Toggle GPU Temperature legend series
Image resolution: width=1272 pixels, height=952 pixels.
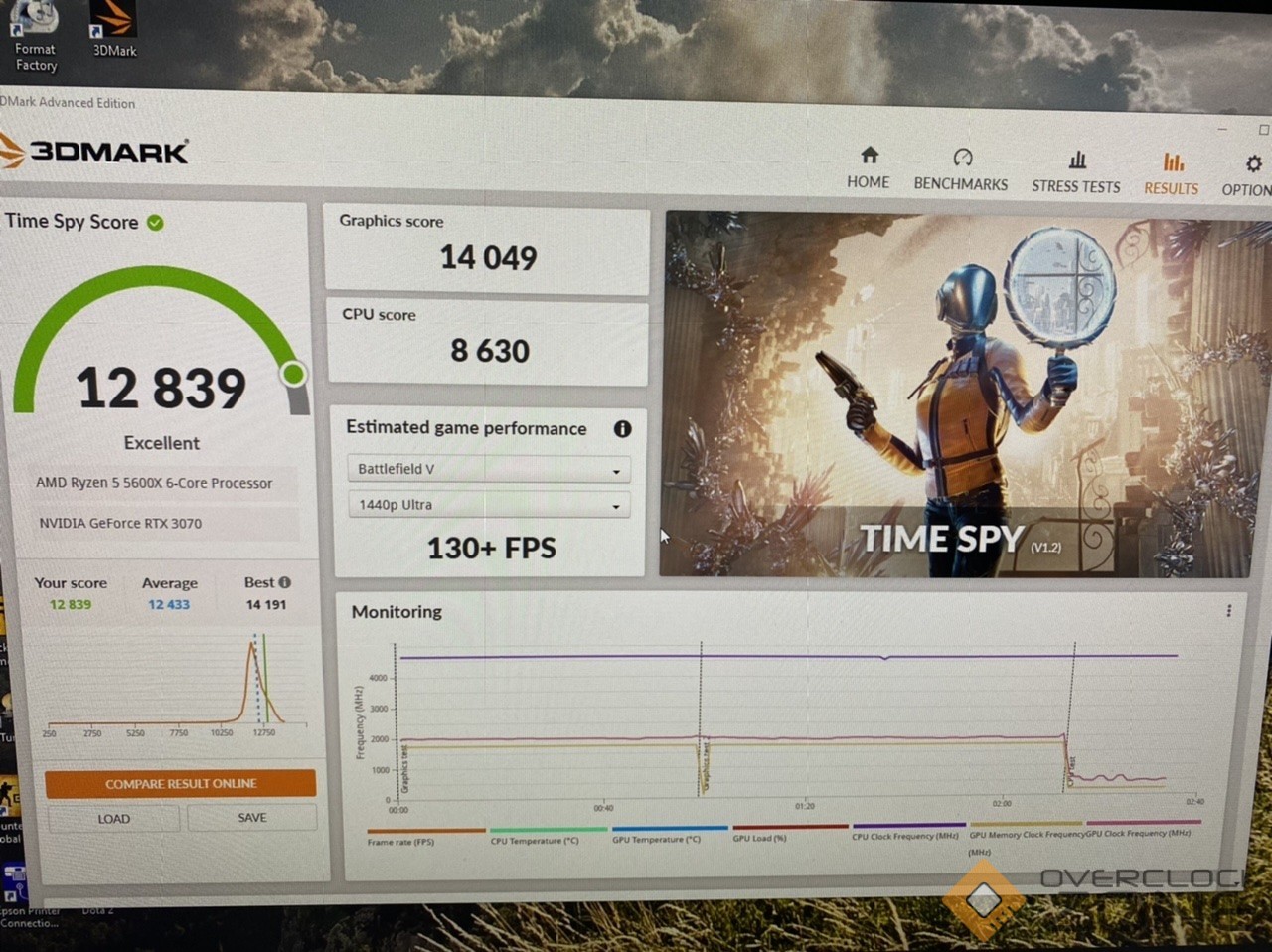pyautogui.click(x=670, y=834)
